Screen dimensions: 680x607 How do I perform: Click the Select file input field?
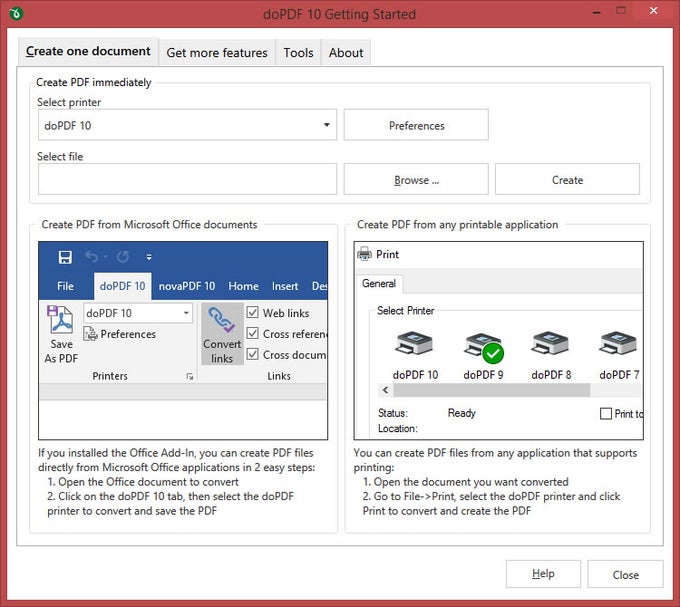coord(187,180)
